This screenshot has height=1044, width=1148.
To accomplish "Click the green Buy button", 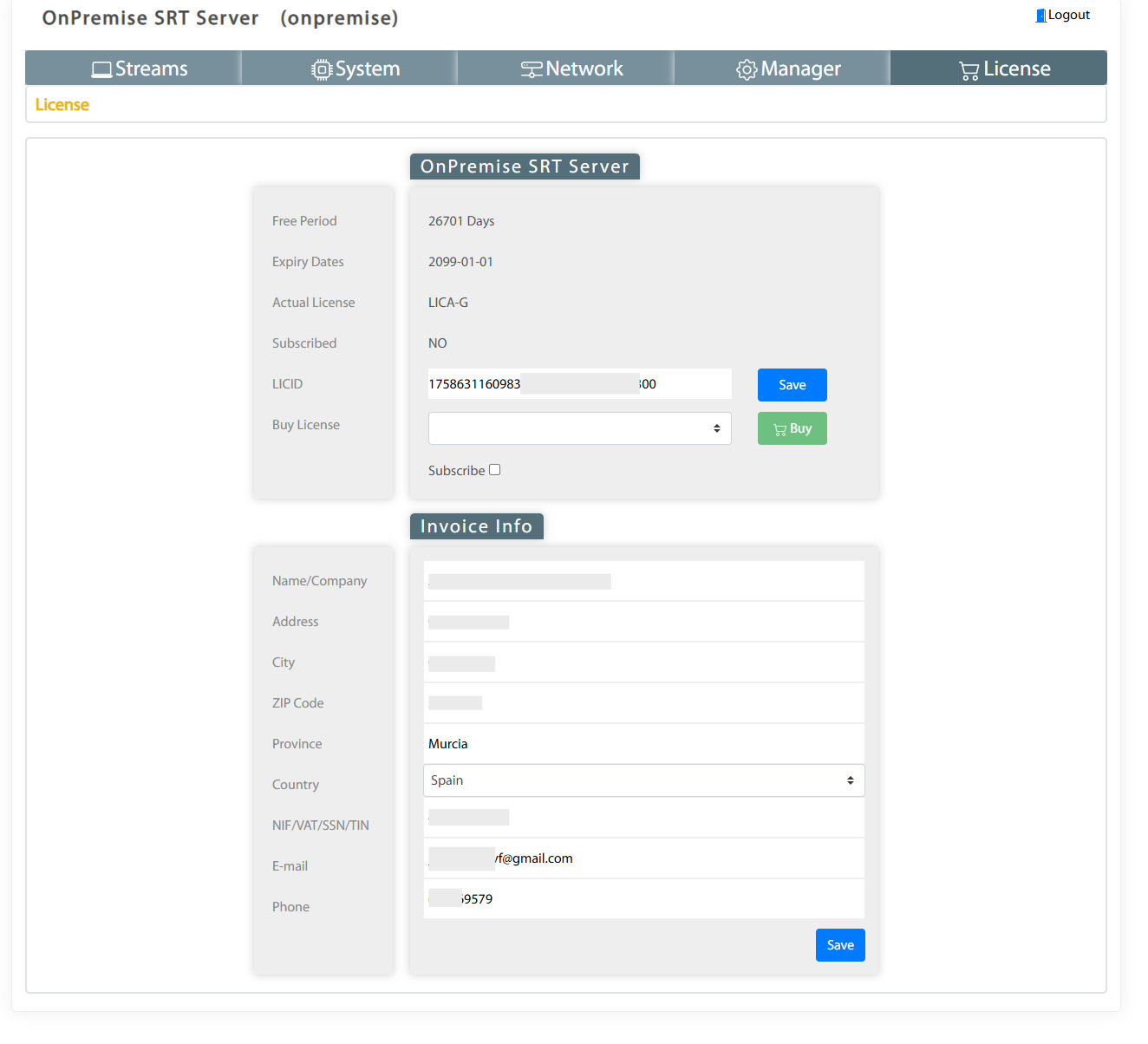I will pyautogui.click(x=792, y=427).
